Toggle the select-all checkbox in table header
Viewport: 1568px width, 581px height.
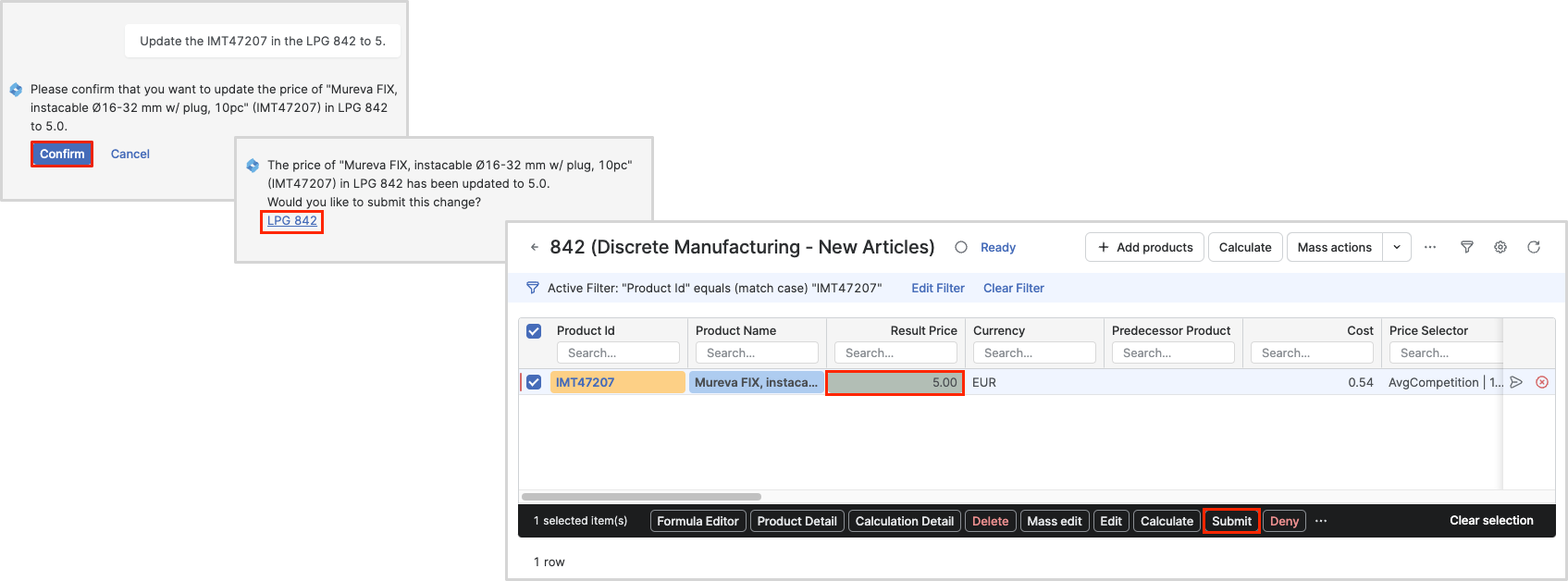click(x=534, y=331)
